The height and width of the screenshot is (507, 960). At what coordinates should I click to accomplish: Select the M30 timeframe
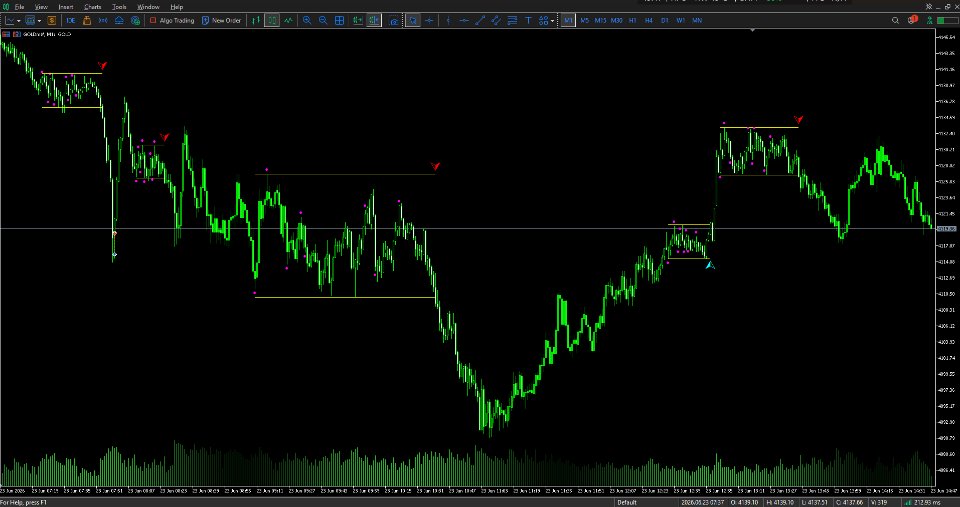click(617, 20)
